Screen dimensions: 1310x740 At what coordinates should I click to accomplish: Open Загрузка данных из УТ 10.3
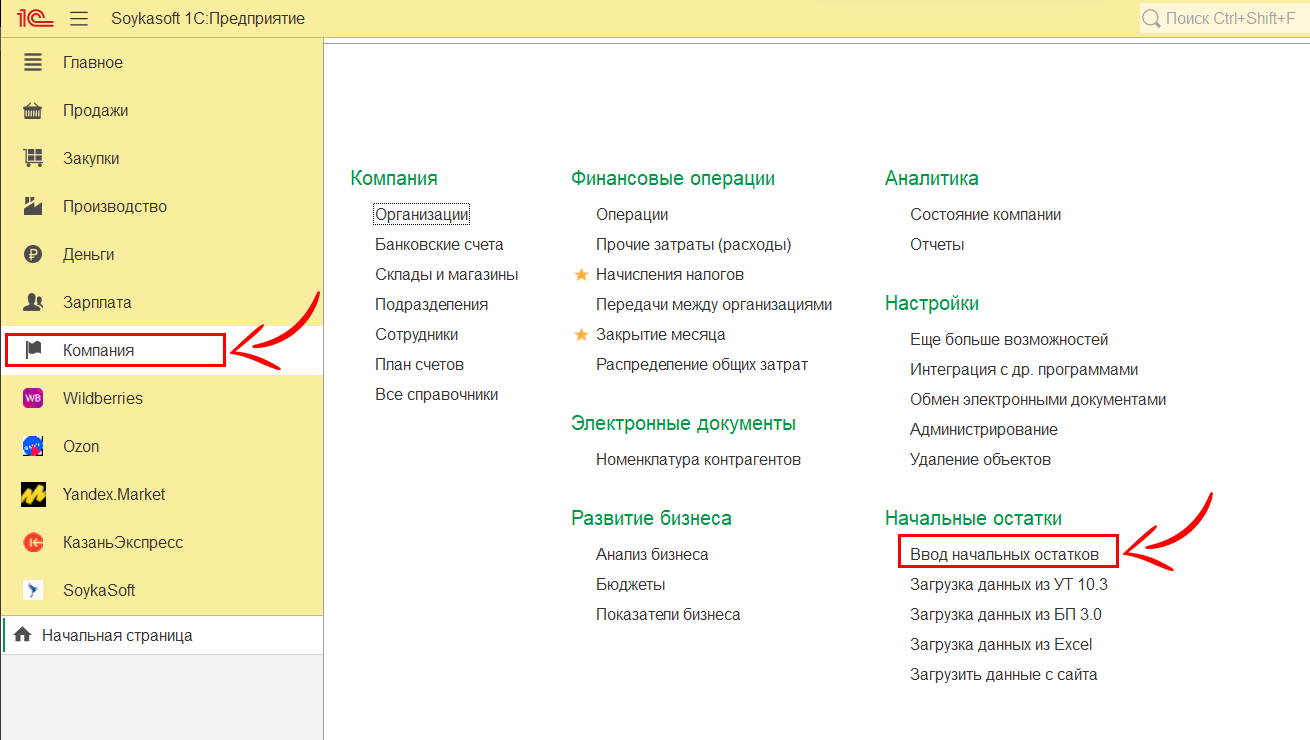1009,584
